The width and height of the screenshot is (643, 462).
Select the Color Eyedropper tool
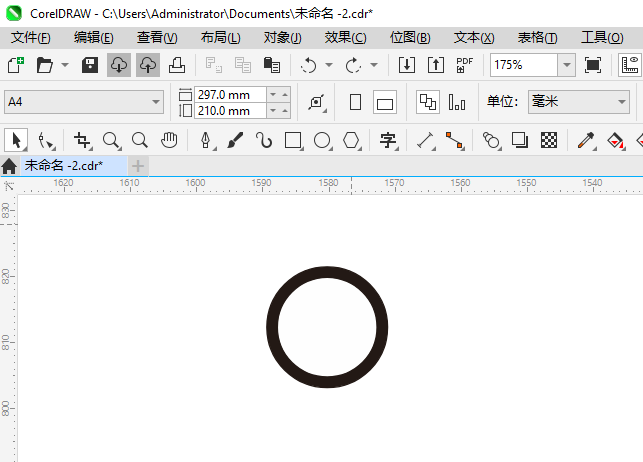pyautogui.click(x=586, y=141)
